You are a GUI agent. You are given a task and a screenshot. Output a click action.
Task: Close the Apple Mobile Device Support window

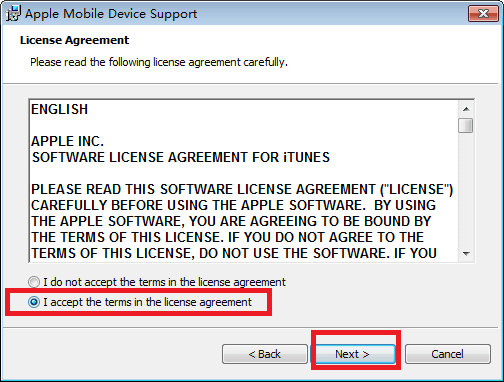pos(483,14)
